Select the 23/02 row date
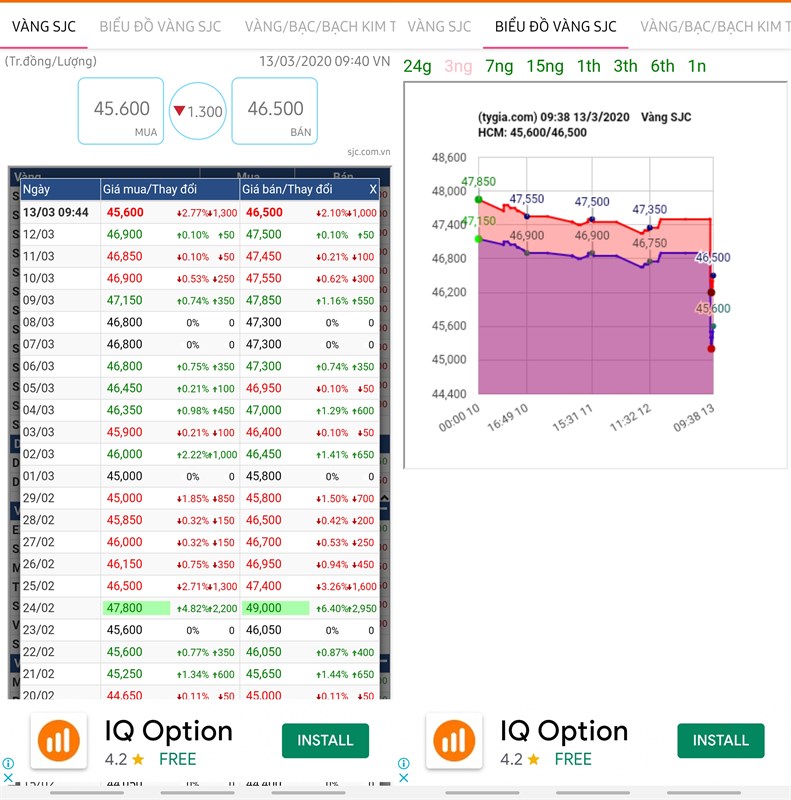Image resolution: width=791 pixels, height=800 pixels. (38, 630)
